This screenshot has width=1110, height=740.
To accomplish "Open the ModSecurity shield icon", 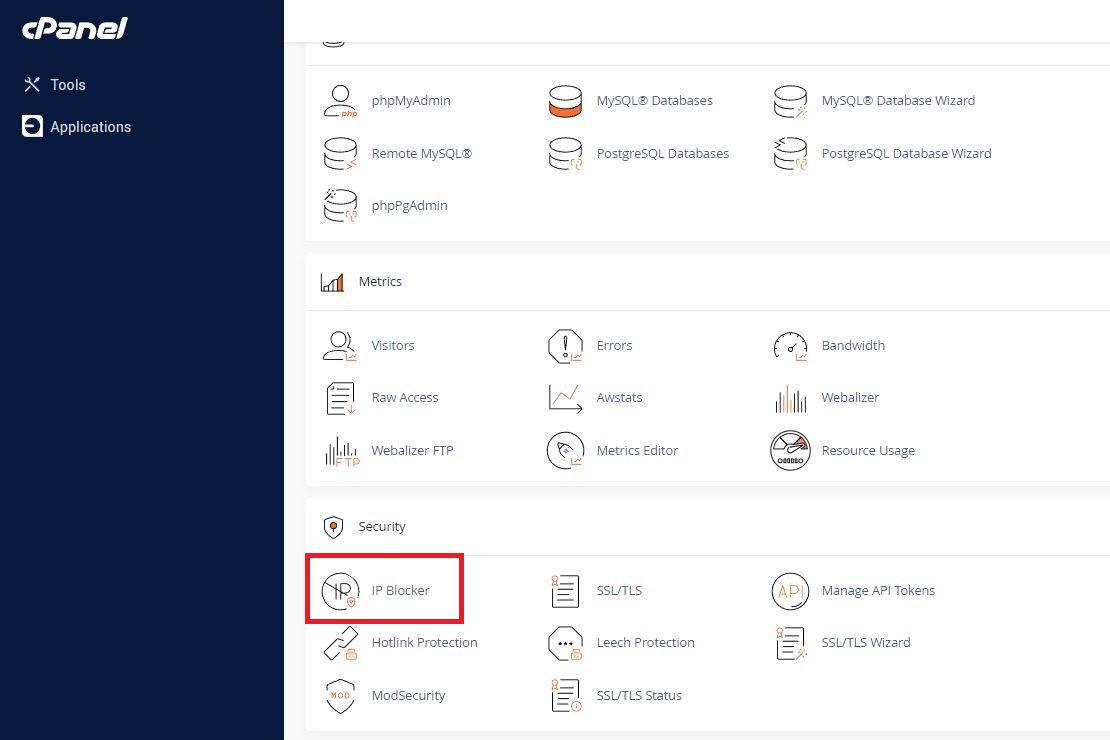I will click(x=341, y=695).
